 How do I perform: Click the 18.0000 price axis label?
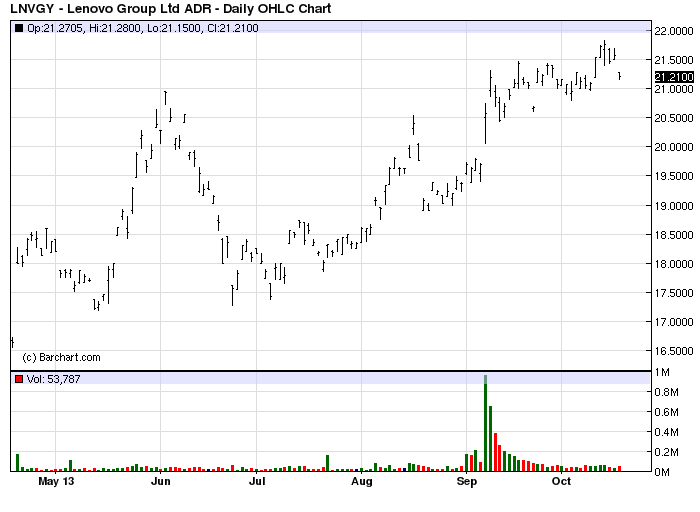(x=674, y=264)
